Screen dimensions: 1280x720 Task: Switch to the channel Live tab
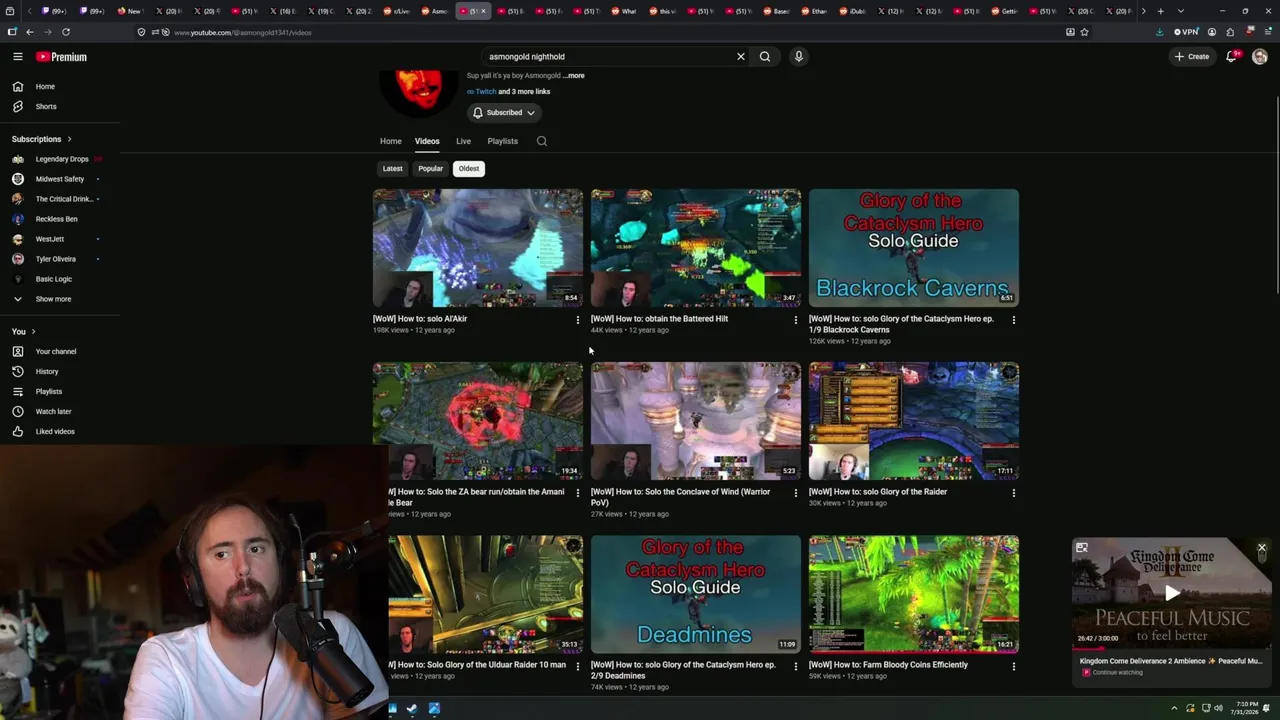coord(464,141)
